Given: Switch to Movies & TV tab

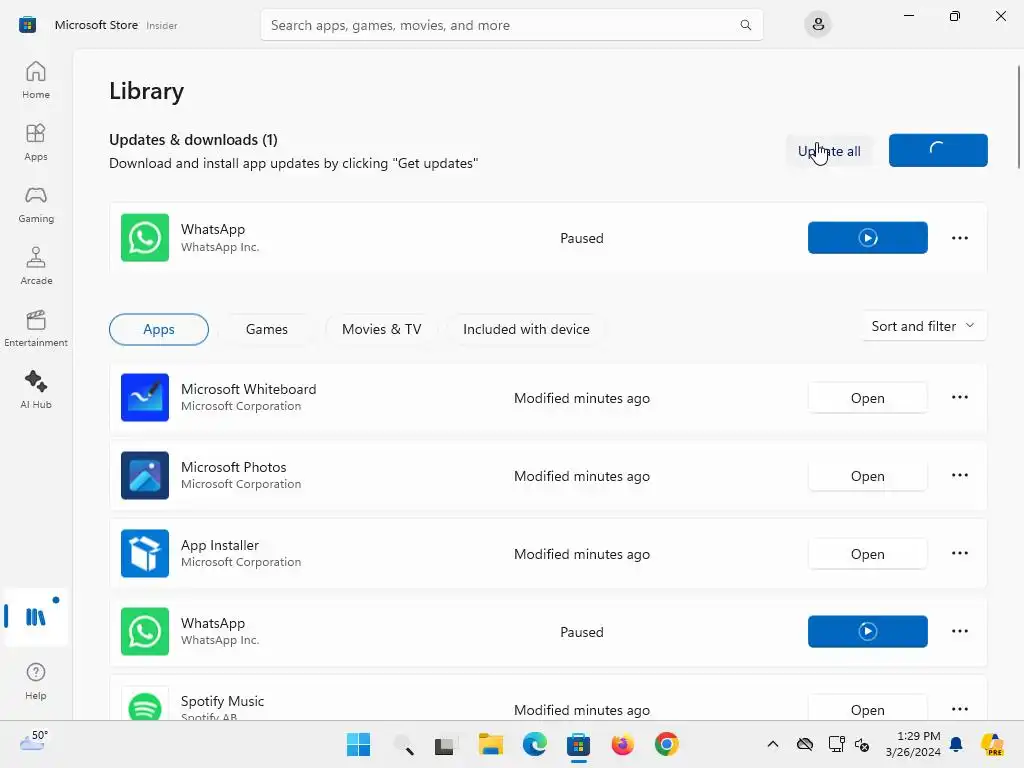Looking at the screenshot, I should tap(381, 329).
